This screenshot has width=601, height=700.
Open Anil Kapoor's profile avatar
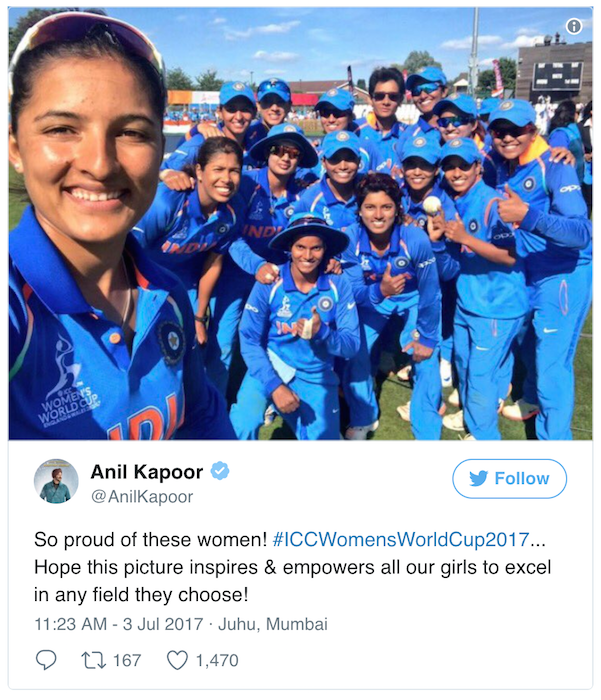[x=56, y=481]
